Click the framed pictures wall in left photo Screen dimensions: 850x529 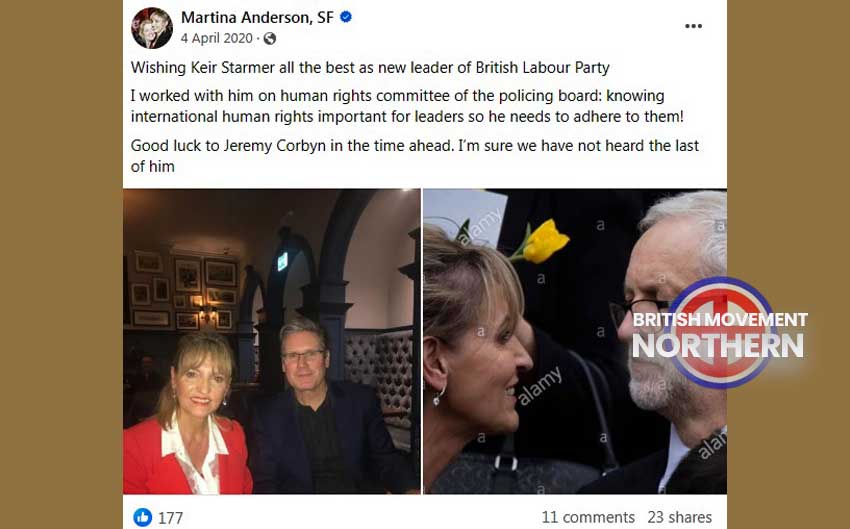point(184,291)
